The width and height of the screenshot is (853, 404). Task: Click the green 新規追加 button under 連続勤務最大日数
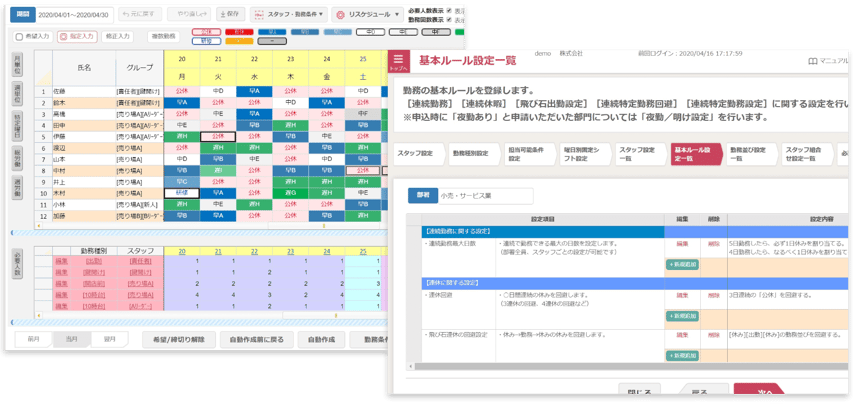pyautogui.click(x=683, y=265)
